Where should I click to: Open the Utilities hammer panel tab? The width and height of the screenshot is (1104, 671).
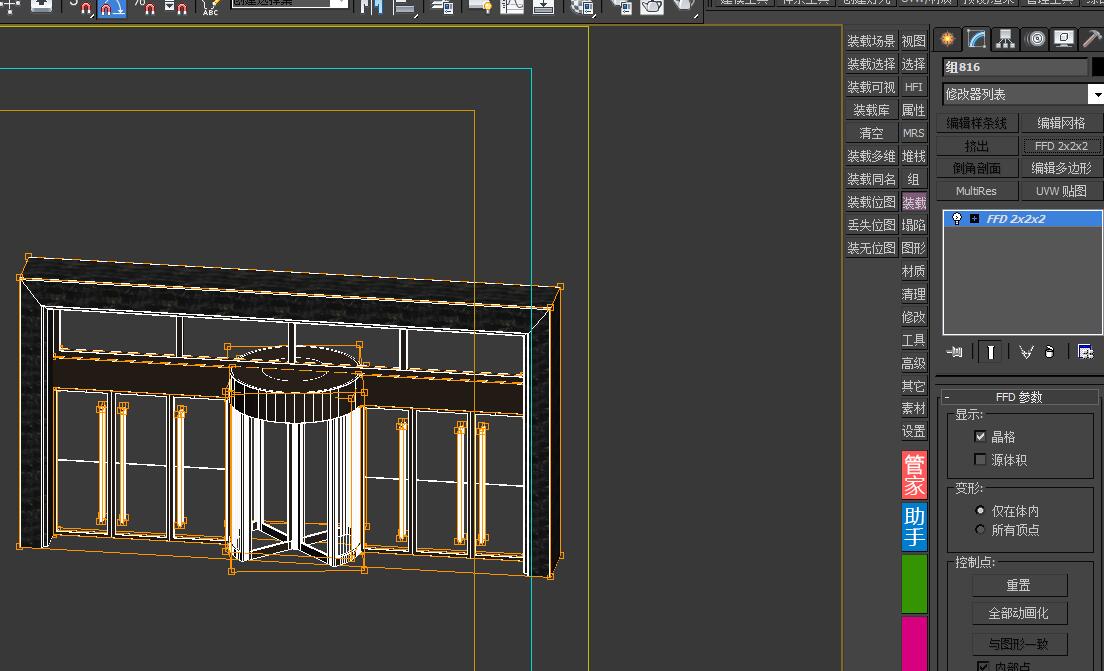point(1092,39)
